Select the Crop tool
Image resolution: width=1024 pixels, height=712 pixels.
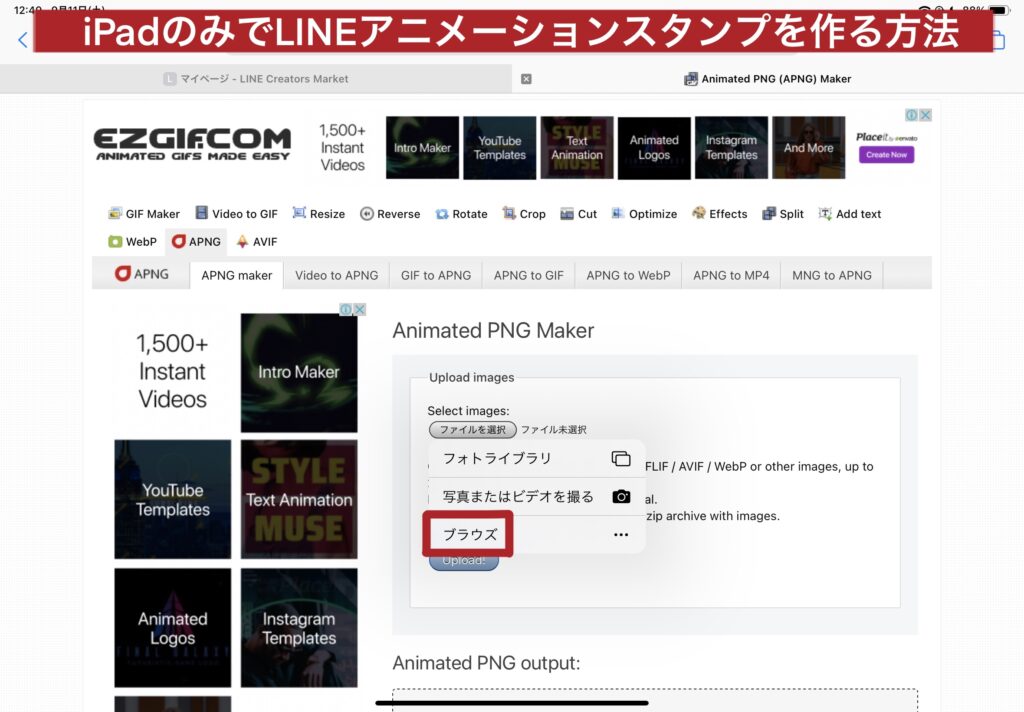pyautogui.click(x=524, y=214)
